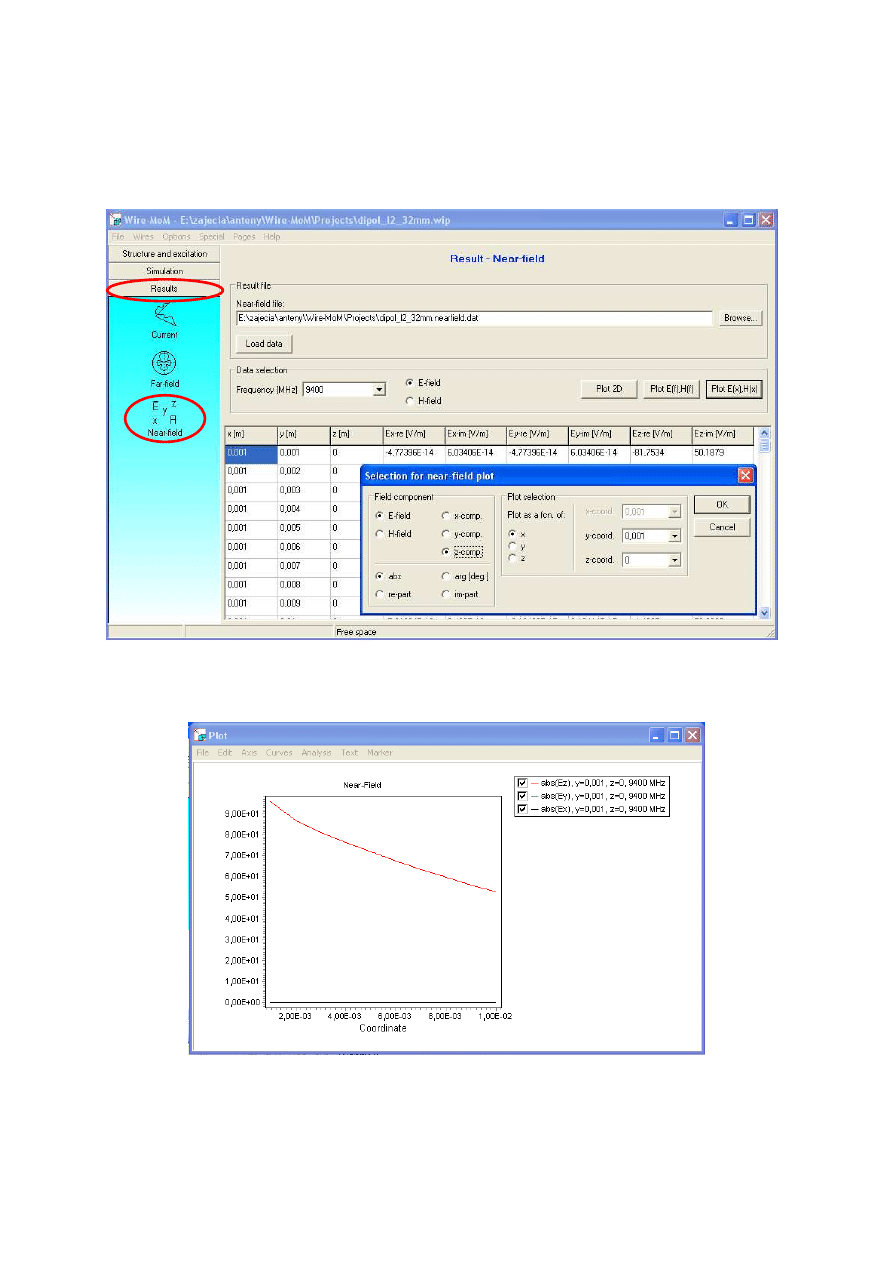893x1263 pixels.
Task: Click the Plot 2D button
Action: click(609, 389)
